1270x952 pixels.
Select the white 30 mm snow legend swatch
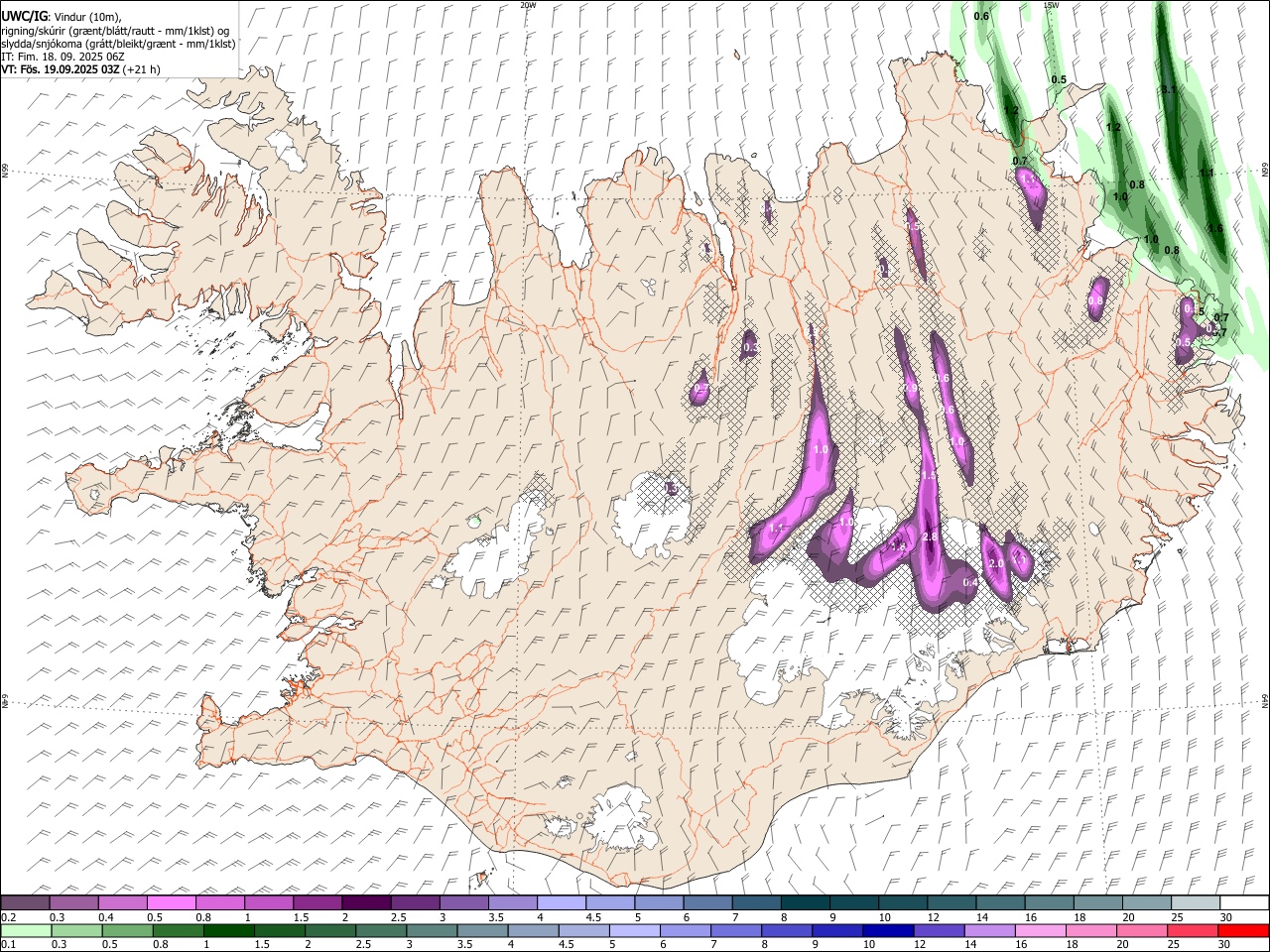pos(1245,902)
